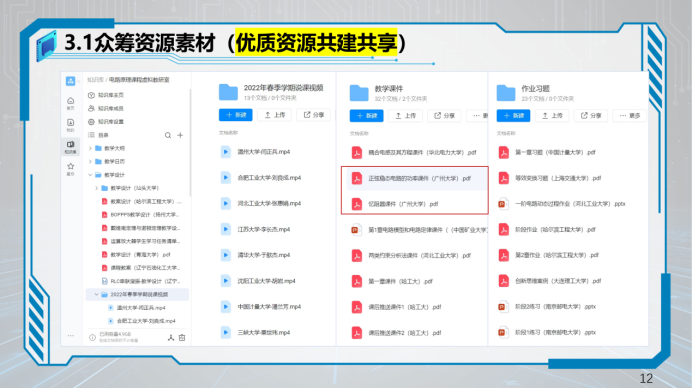Image resolution: width=693 pixels, height=388 pixels.
Task: Click the second sidebar icon below 首页
Action: (x=71, y=125)
